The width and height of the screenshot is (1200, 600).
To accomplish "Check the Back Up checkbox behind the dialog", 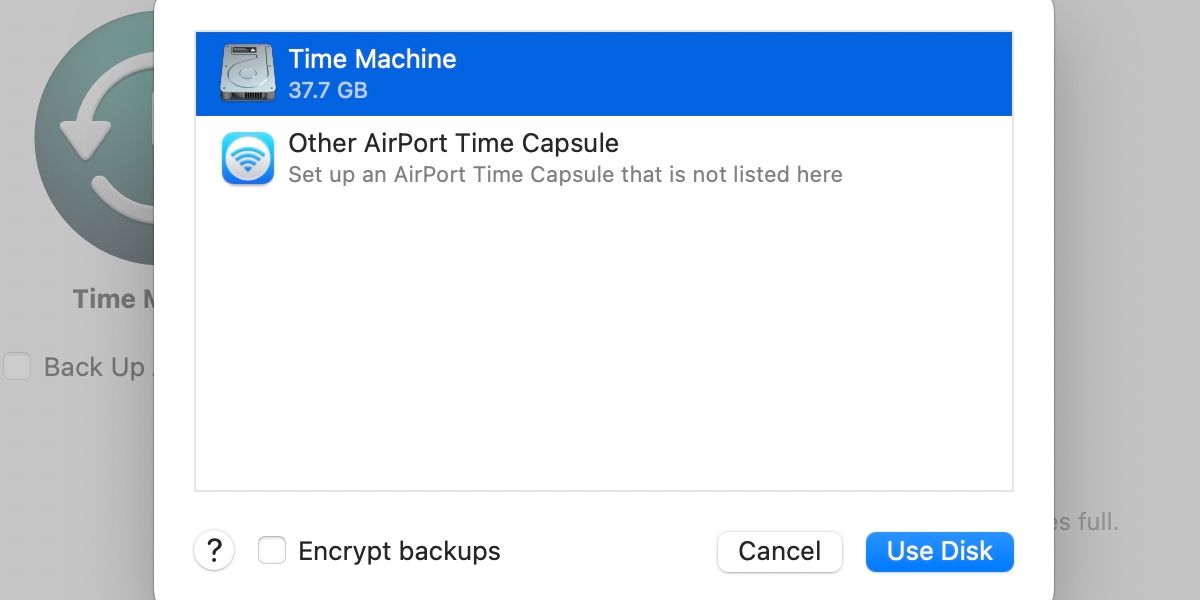I will click(17, 367).
